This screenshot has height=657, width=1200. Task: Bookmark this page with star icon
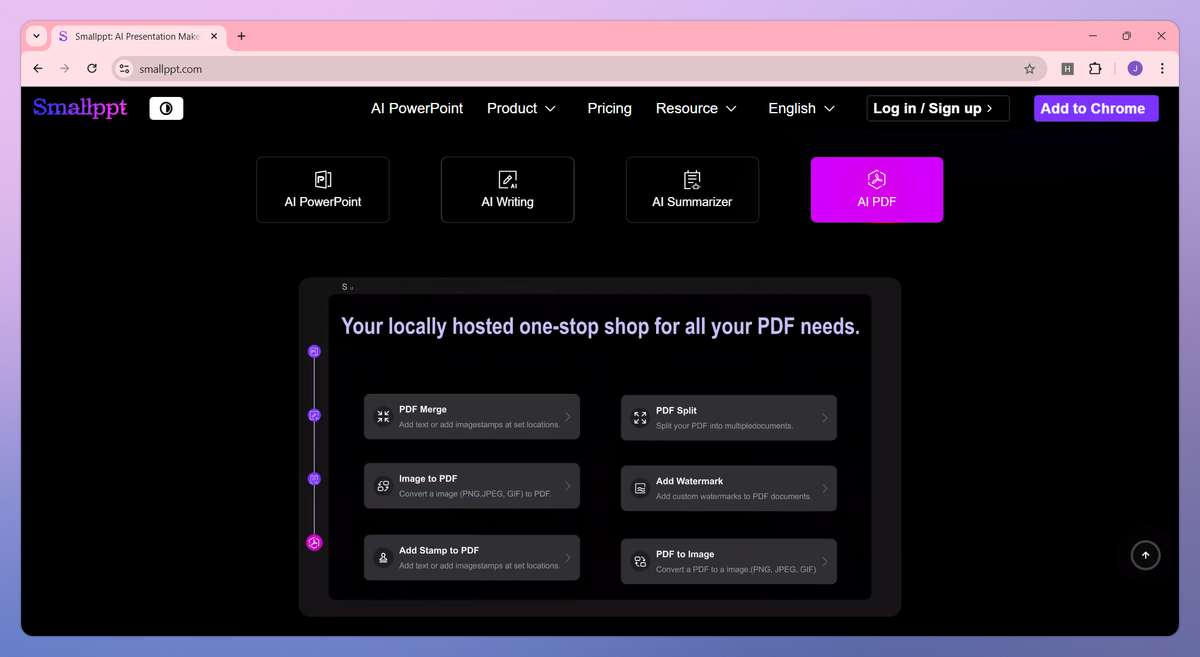click(1029, 69)
